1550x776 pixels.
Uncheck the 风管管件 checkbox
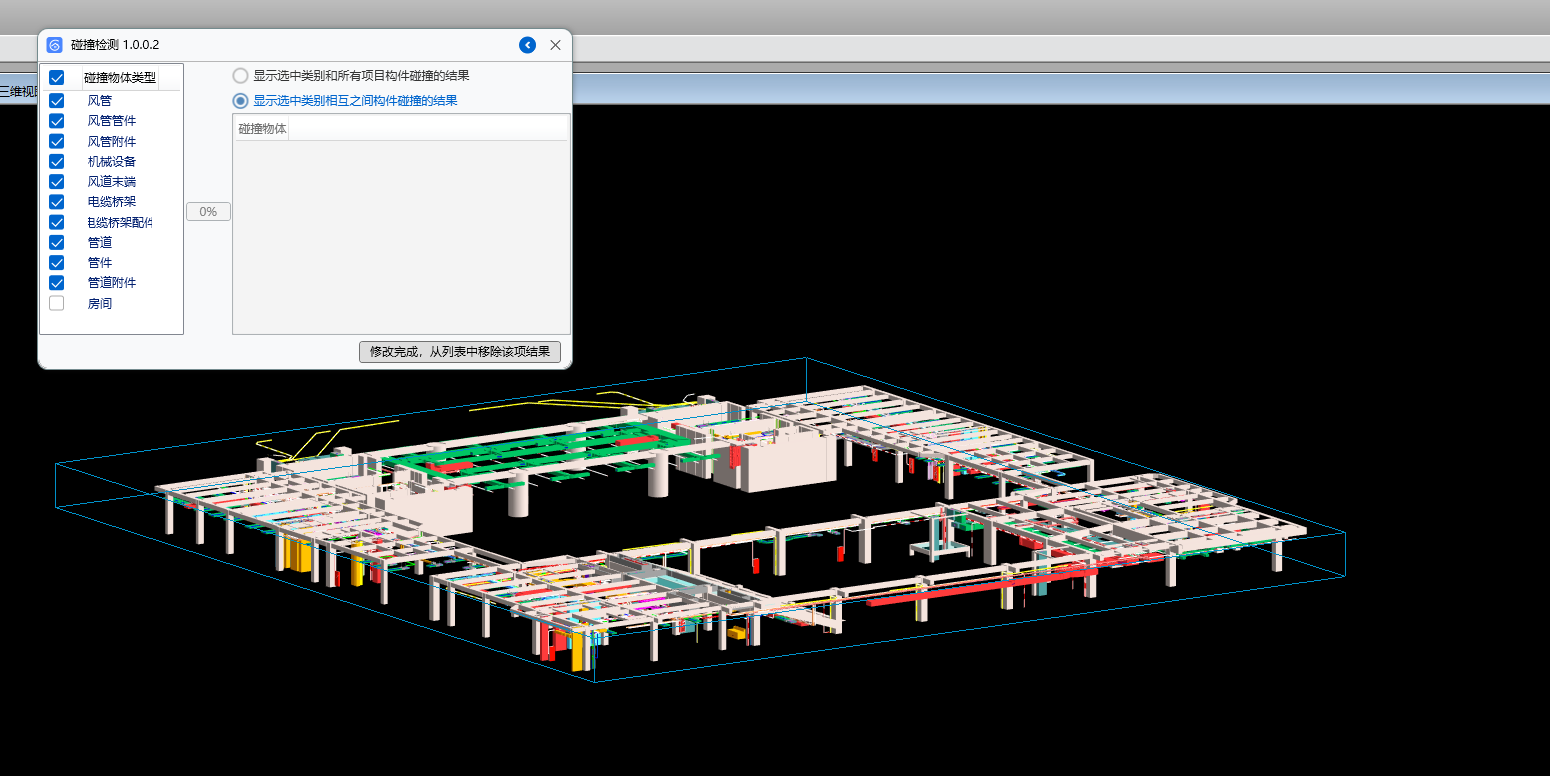pyautogui.click(x=57, y=121)
